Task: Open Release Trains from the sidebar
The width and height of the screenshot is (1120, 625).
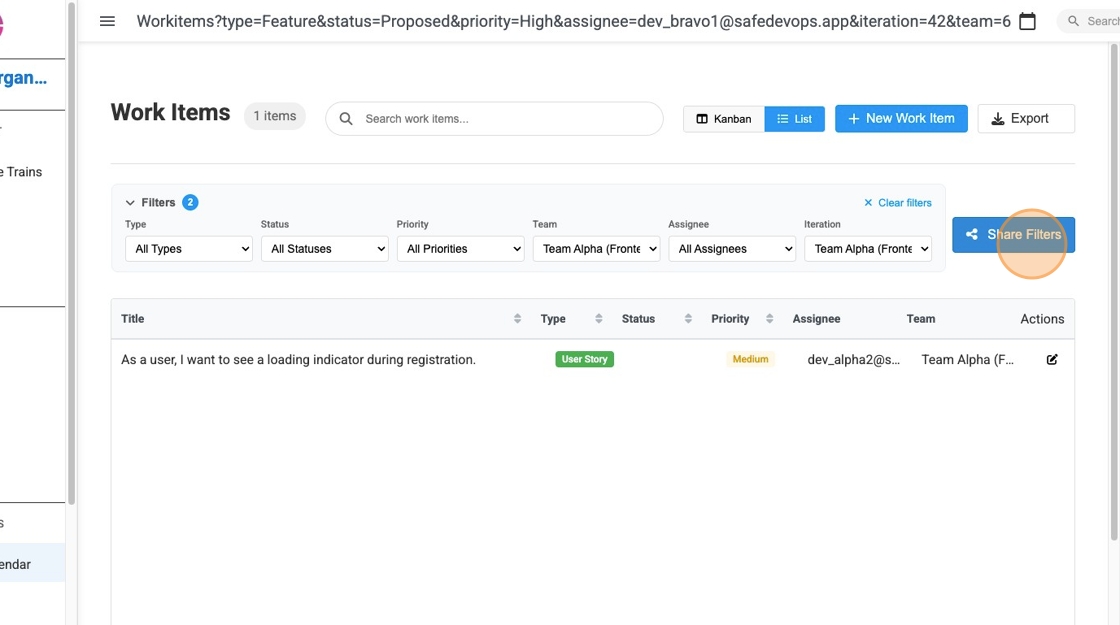Action: [x=20, y=171]
